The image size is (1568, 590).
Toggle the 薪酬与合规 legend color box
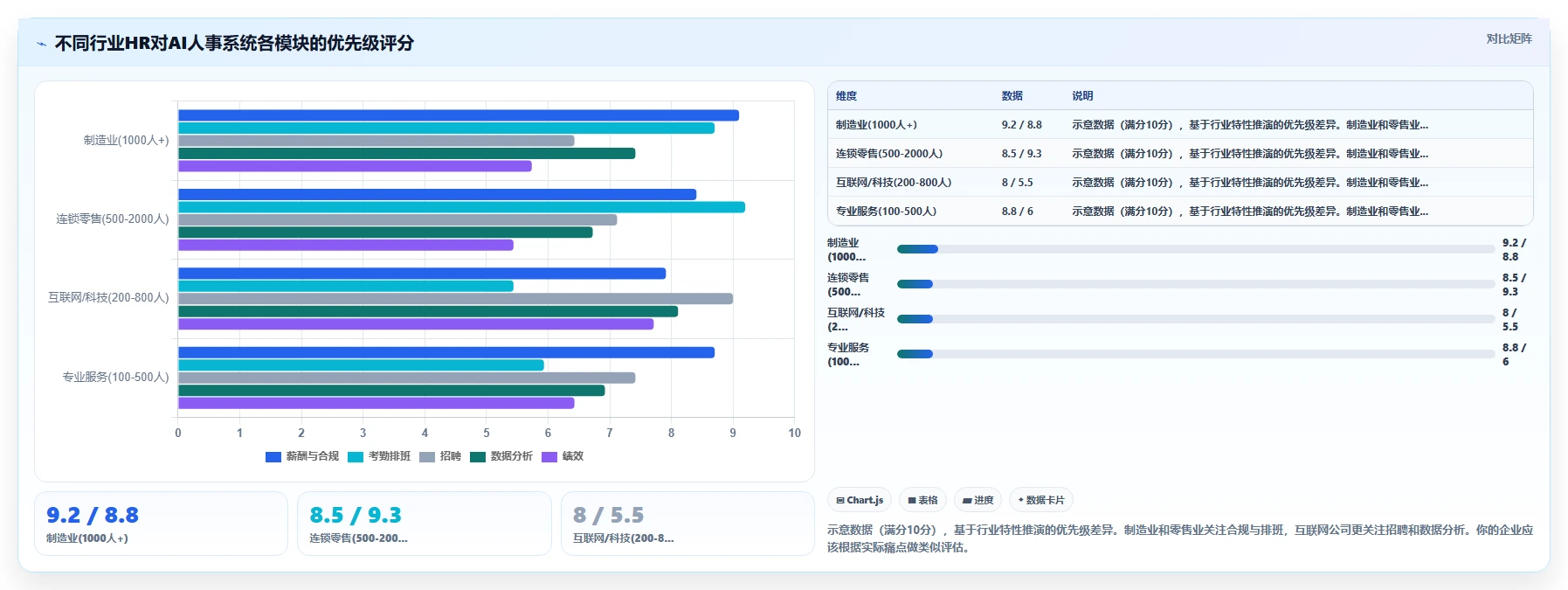(x=273, y=457)
